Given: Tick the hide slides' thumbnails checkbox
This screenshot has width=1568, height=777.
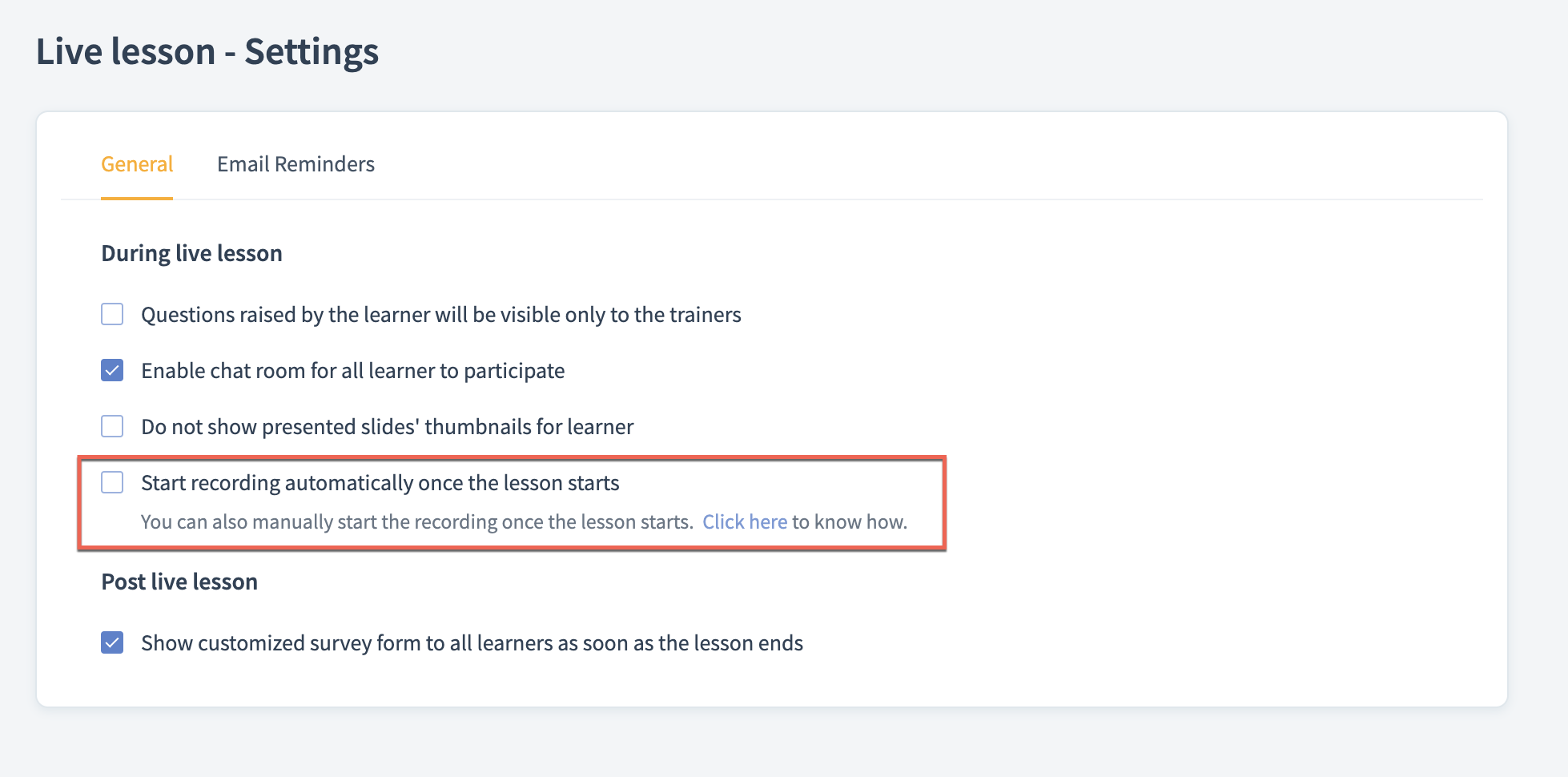Looking at the screenshot, I should (112, 426).
